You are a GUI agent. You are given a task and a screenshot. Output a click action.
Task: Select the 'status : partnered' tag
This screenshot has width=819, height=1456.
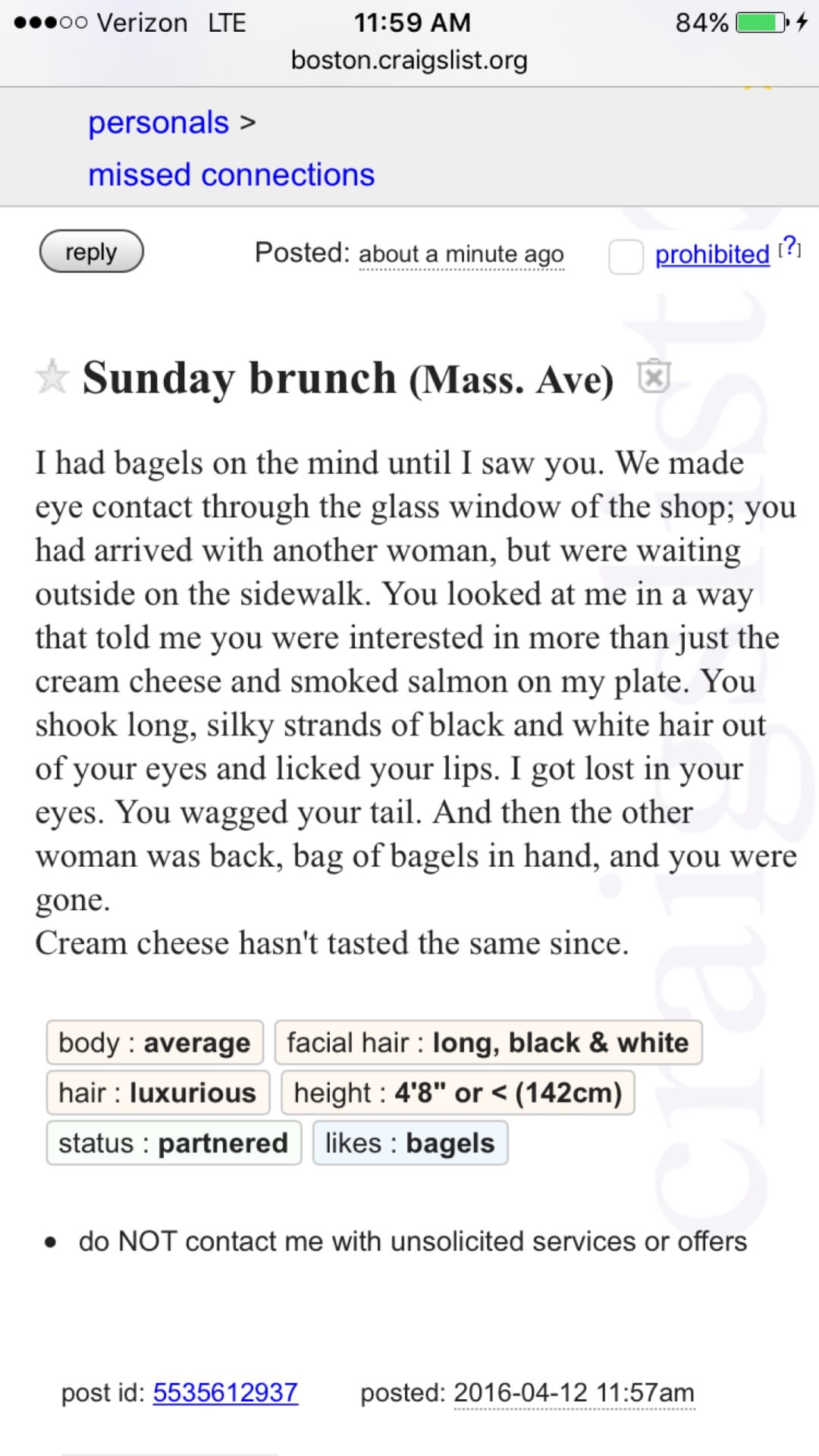(174, 1143)
